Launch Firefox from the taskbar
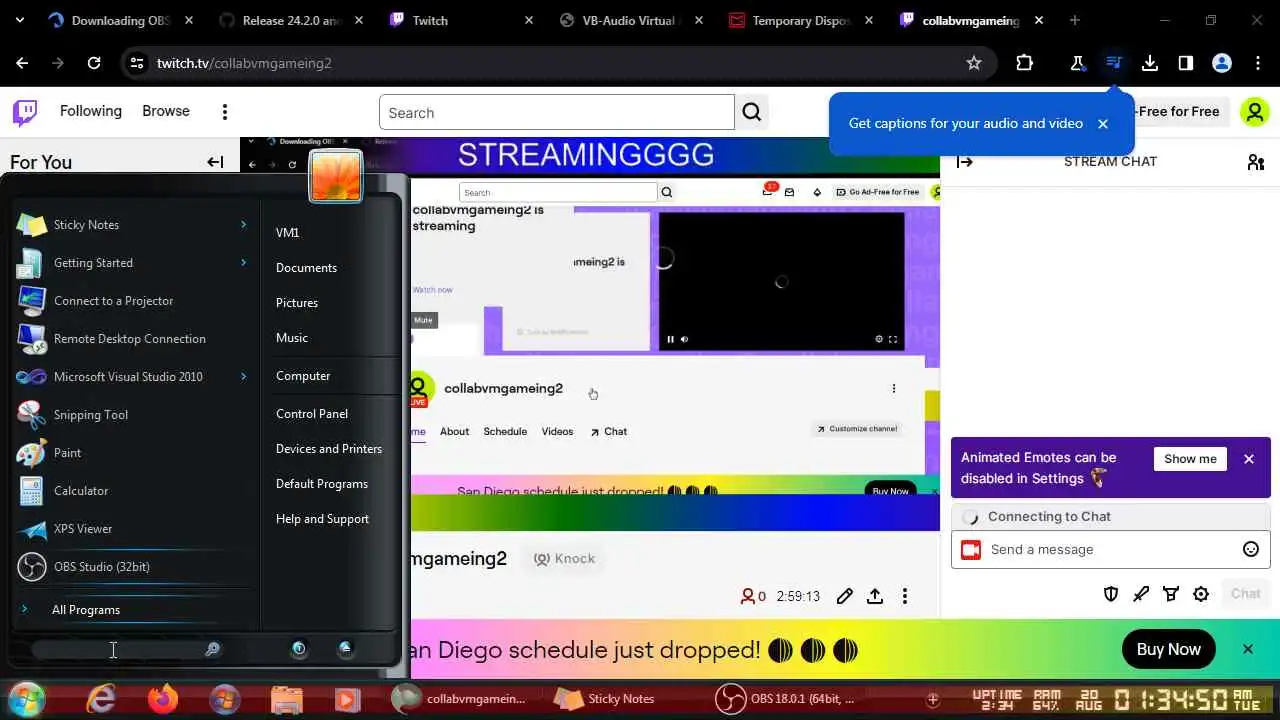Image resolution: width=1280 pixels, height=720 pixels. coord(162,699)
